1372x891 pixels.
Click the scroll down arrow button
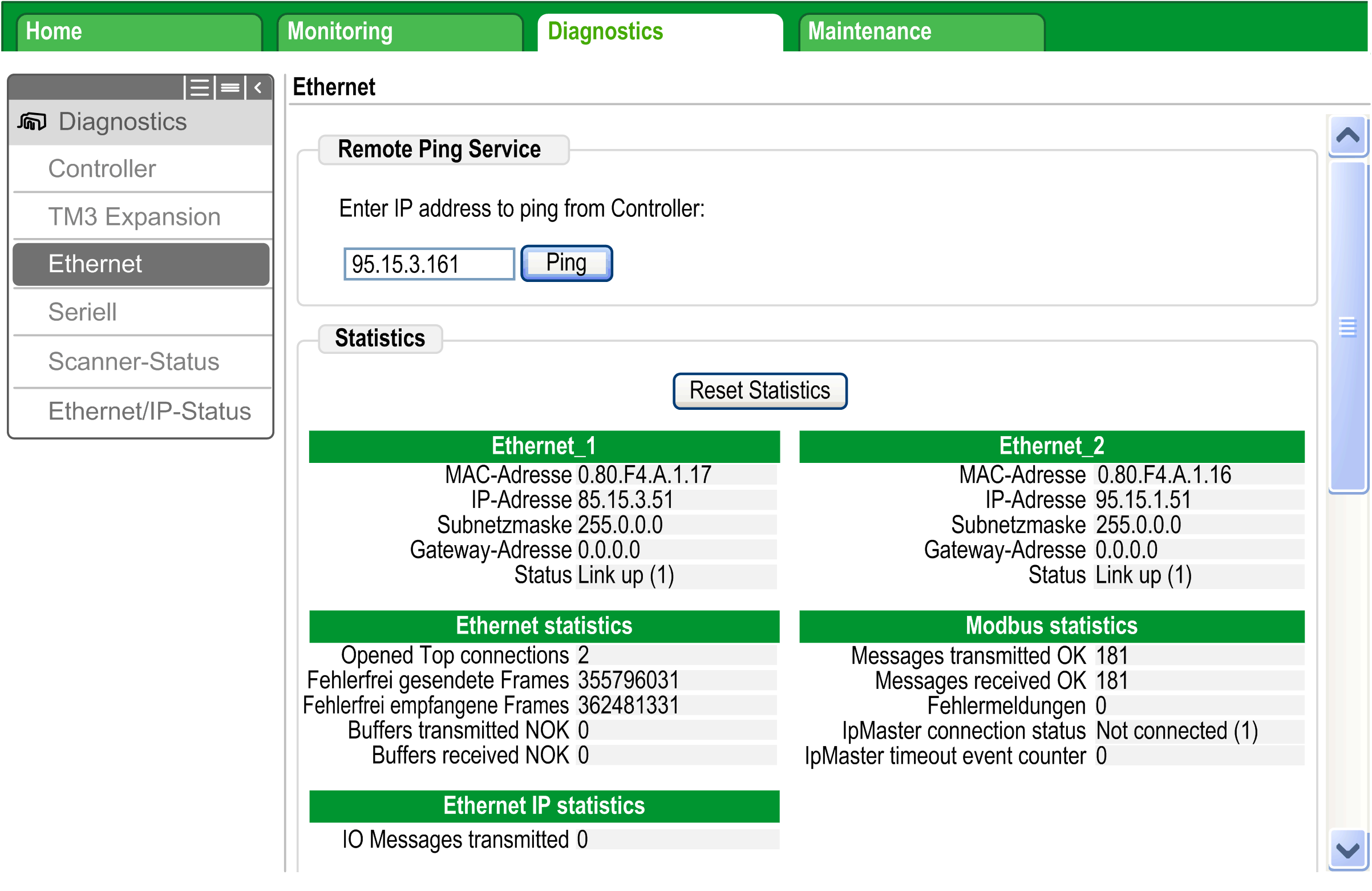click(x=1347, y=849)
